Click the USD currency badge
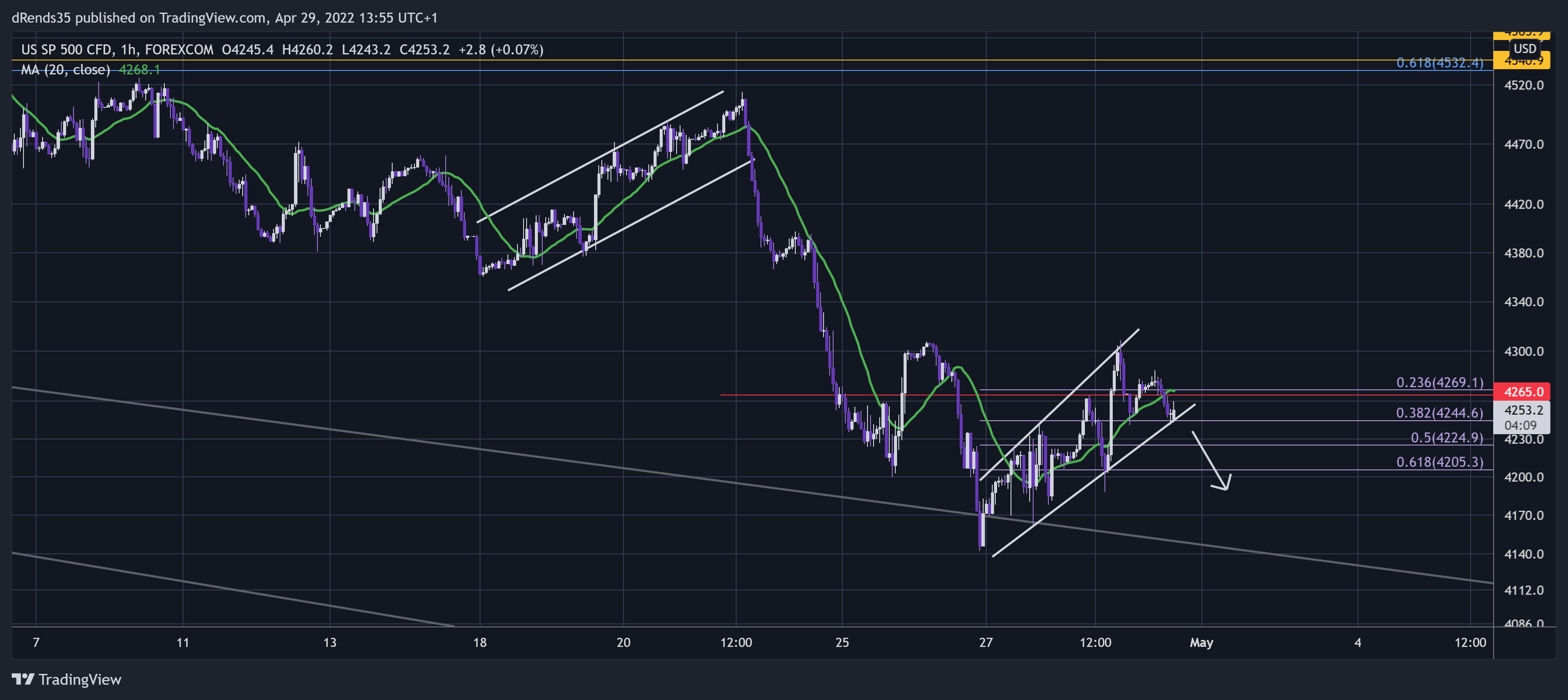 (x=1525, y=48)
